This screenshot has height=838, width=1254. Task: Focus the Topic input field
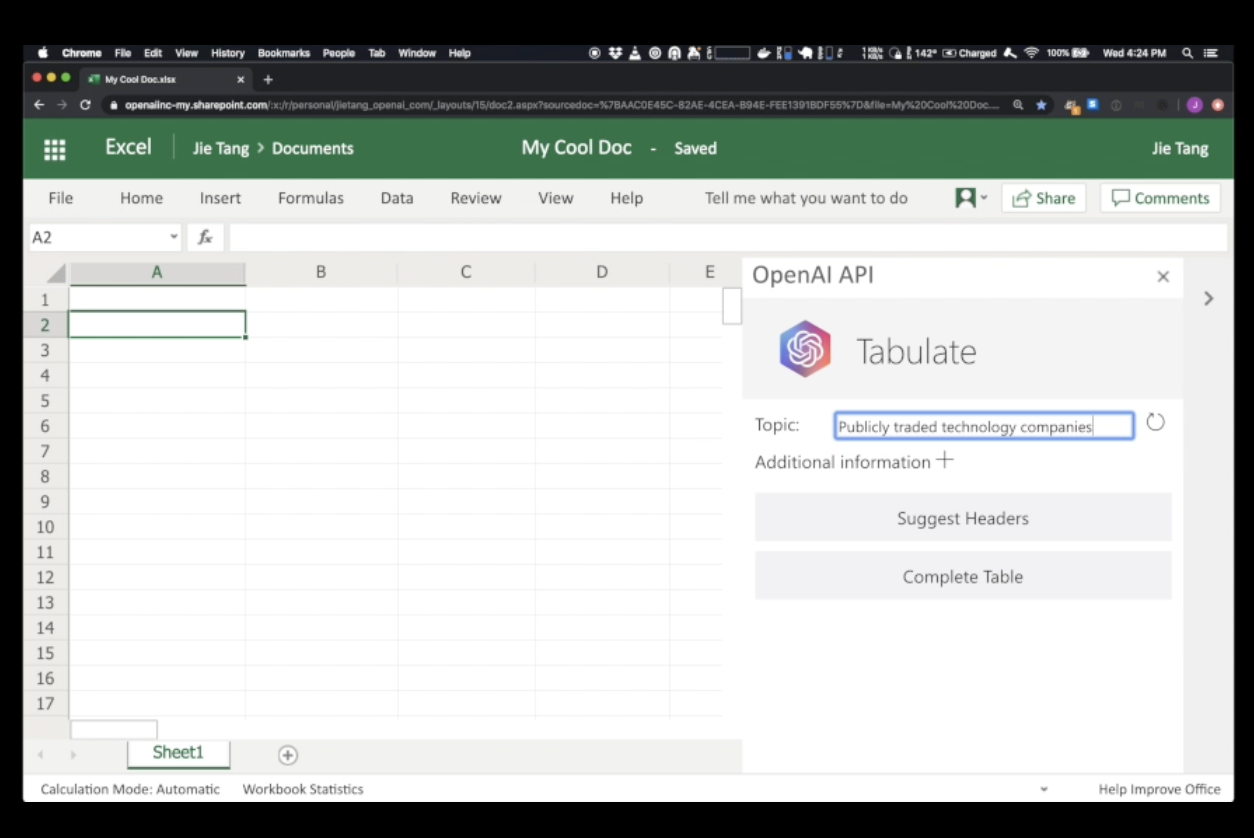click(984, 426)
